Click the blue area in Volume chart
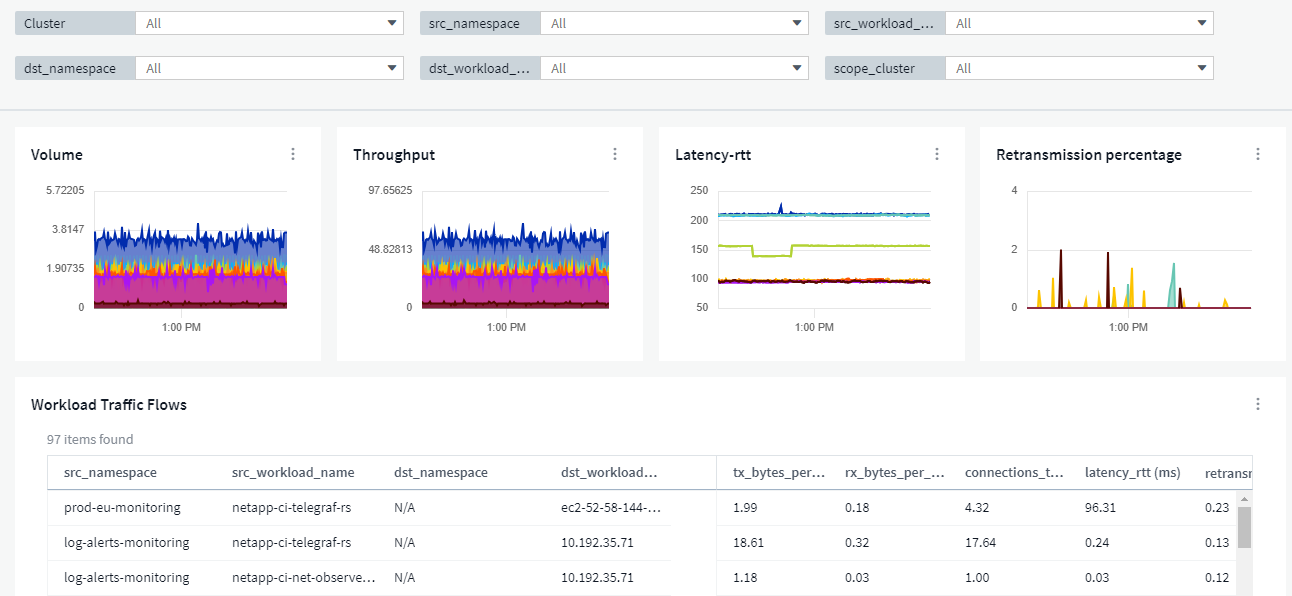The width and height of the screenshot is (1292, 596). (x=190, y=247)
